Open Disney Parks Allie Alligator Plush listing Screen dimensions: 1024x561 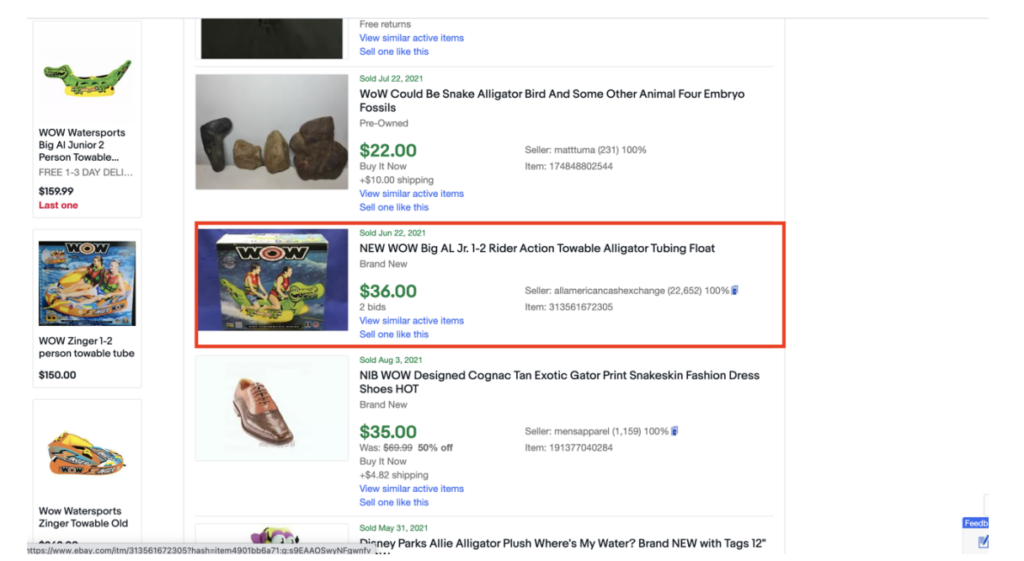pos(563,543)
